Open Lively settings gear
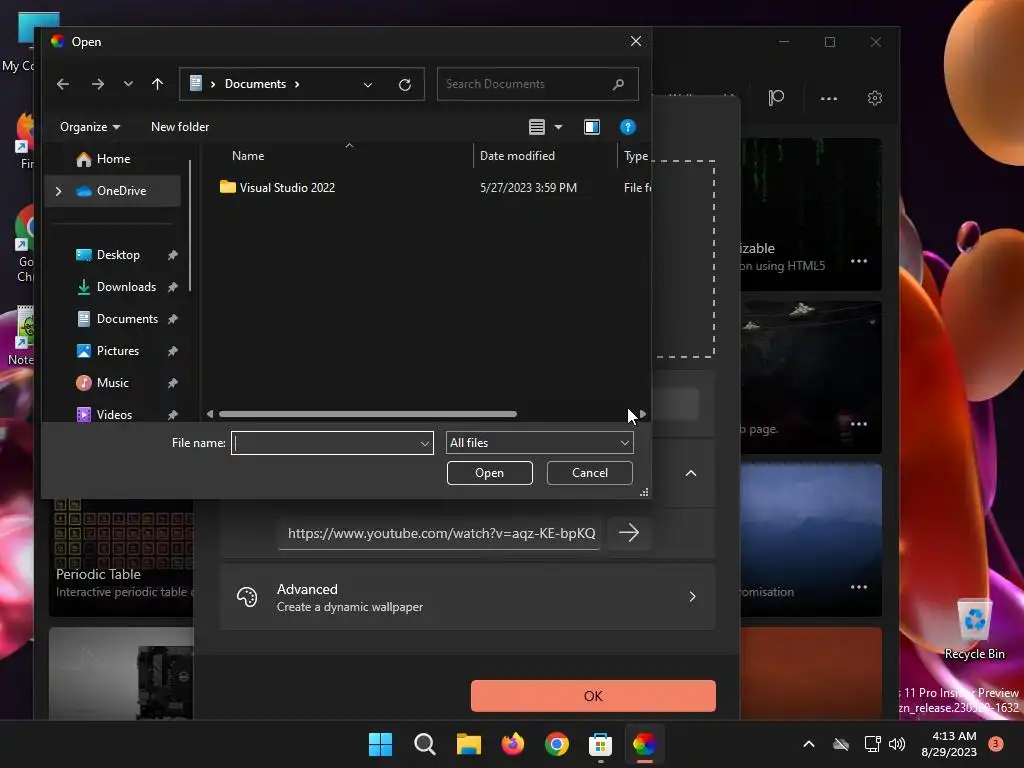 pos(875,98)
